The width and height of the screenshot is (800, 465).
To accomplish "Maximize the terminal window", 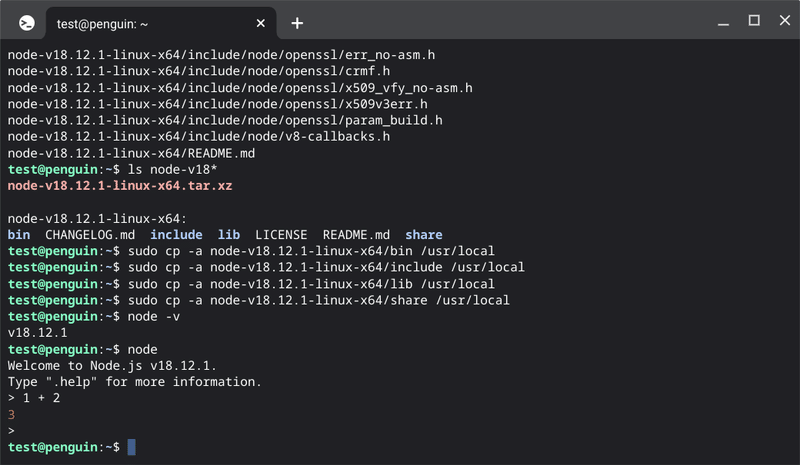I will [x=754, y=20].
